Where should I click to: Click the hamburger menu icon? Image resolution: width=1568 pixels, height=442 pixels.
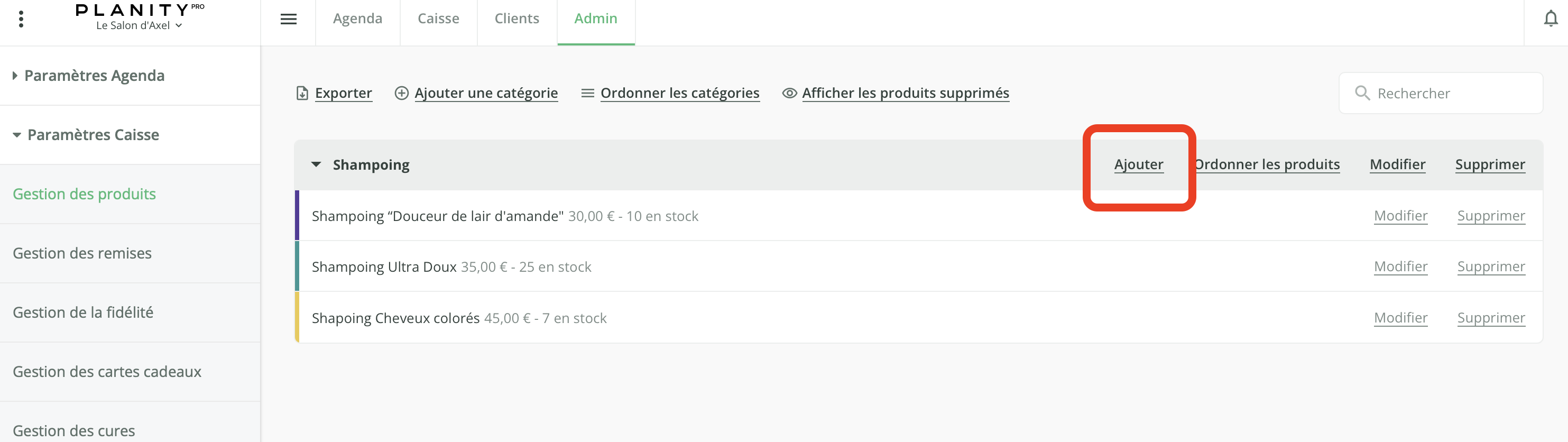pos(289,20)
